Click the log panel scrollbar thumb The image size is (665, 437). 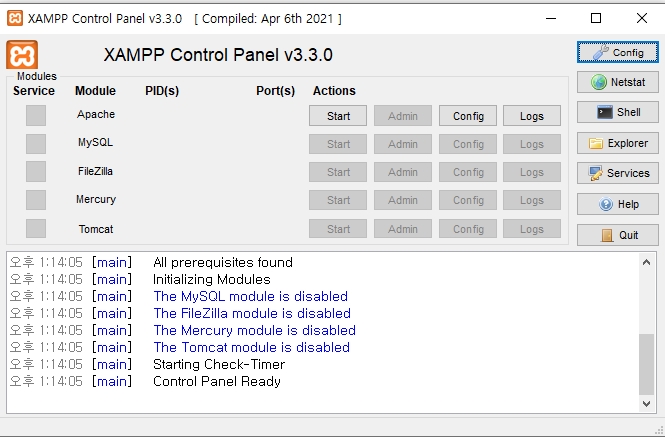coord(646,364)
